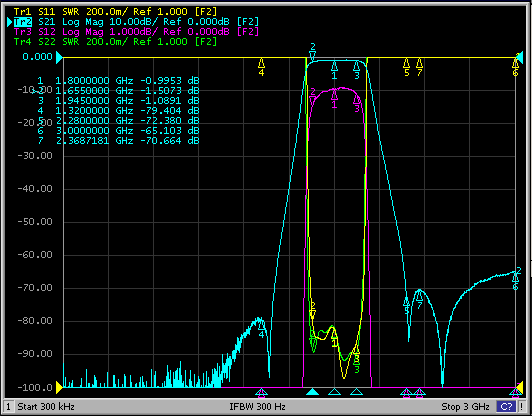Click the cyan reference level arrow at 0.000
Screen dimensions: 532x416
click(59, 57)
